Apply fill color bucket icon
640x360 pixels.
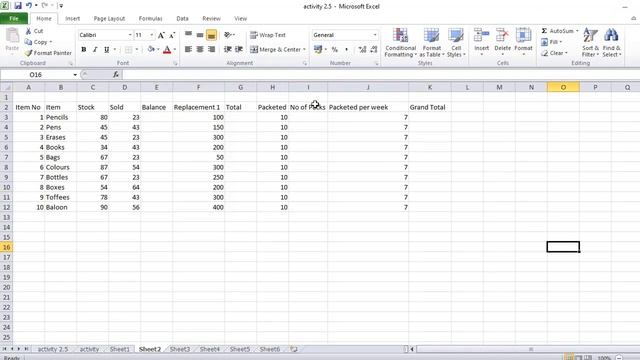click(x=151, y=49)
